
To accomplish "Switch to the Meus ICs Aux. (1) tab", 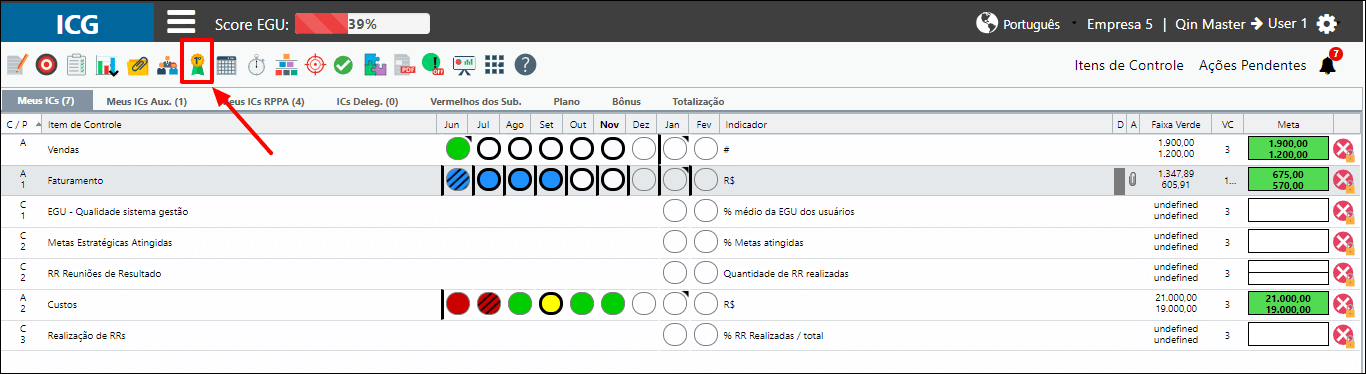I will pos(146,101).
